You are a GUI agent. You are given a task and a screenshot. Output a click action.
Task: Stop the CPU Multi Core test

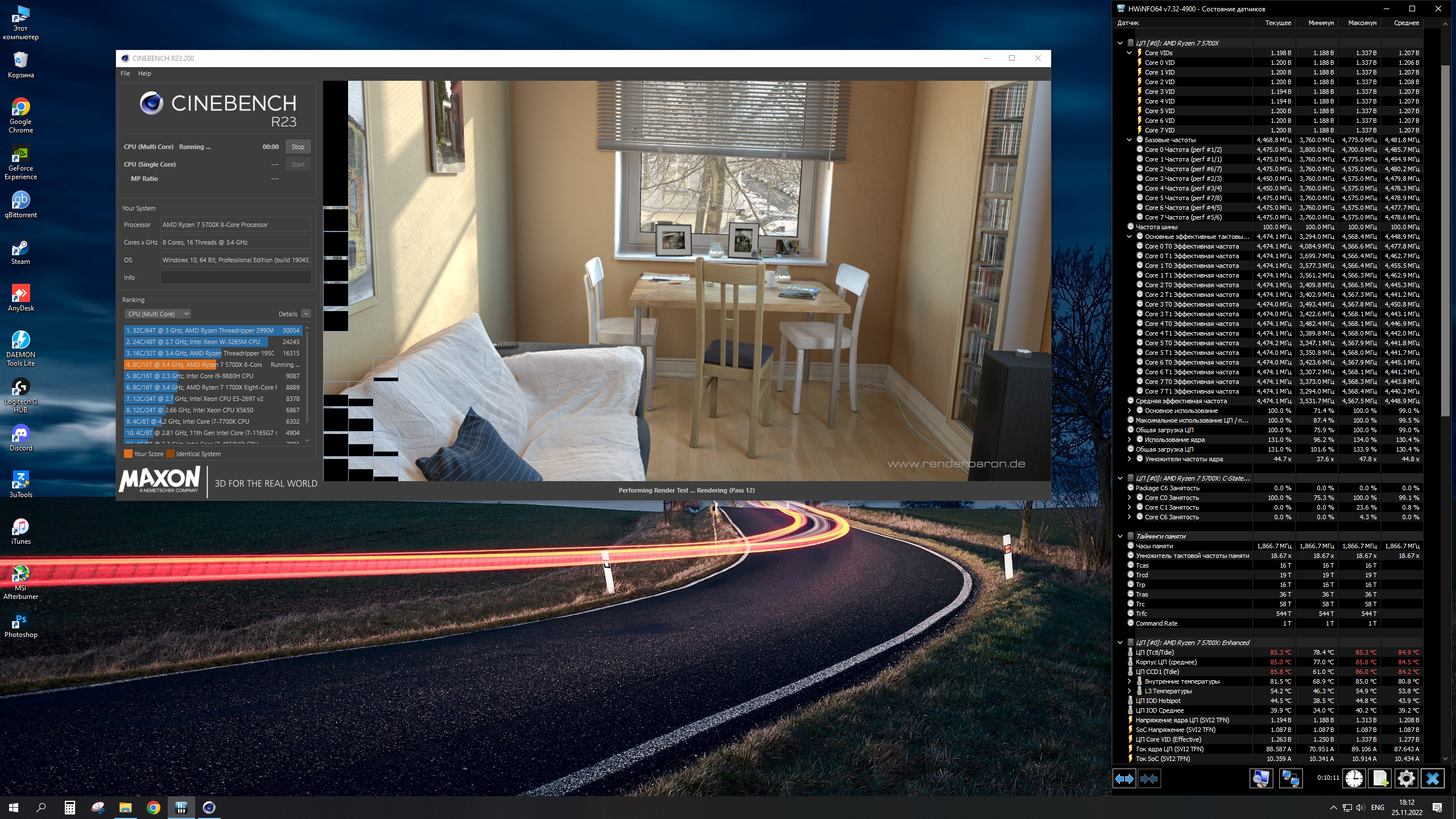298,147
